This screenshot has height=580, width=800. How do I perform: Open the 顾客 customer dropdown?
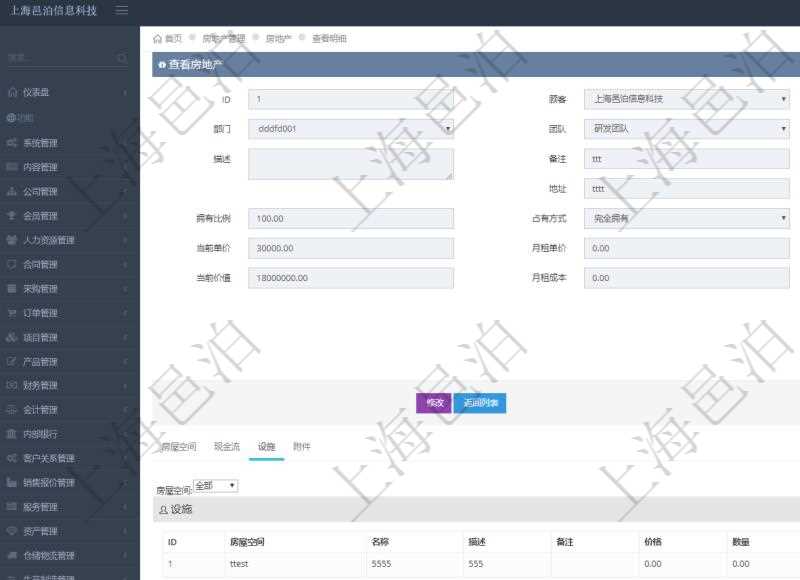click(x=685, y=98)
